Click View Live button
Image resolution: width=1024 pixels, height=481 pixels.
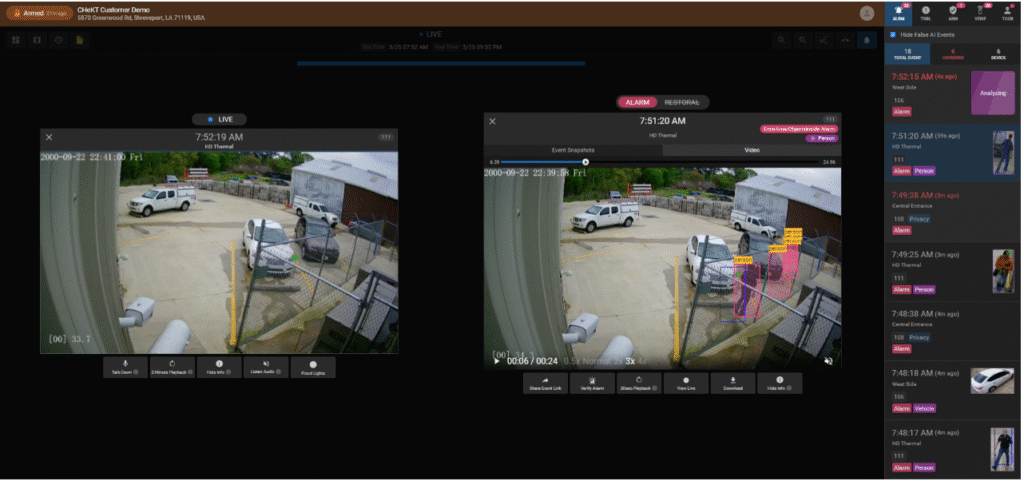(x=686, y=383)
